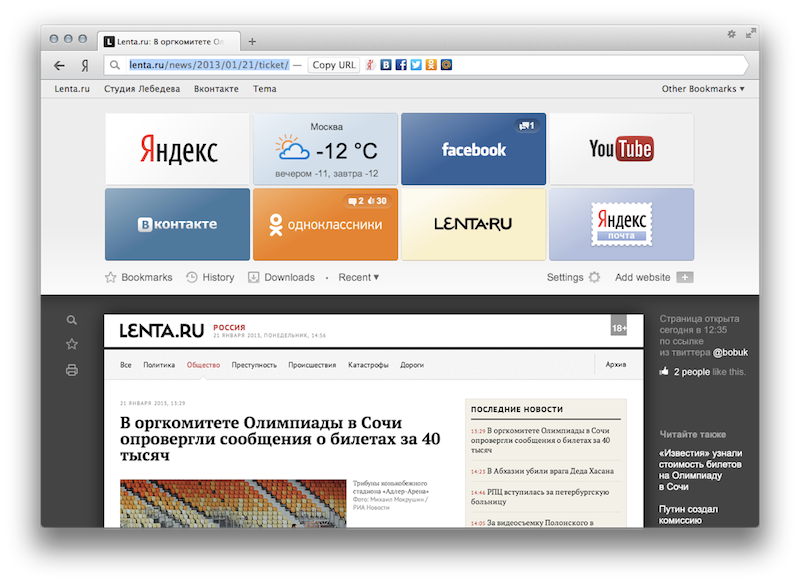The height and width of the screenshot is (584, 800).
Task: Share the page via the Ya.ru icon
Action: tap(370, 65)
